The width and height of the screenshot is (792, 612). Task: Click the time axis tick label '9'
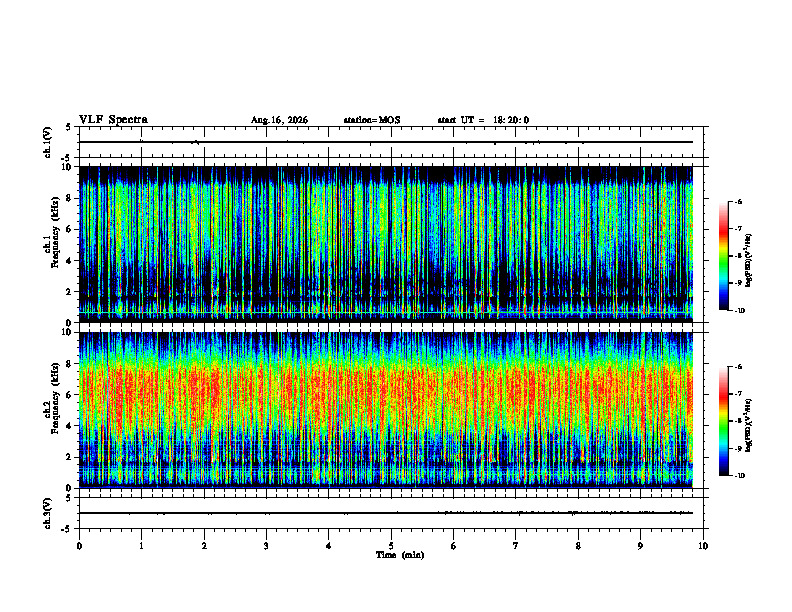(640, 546)
